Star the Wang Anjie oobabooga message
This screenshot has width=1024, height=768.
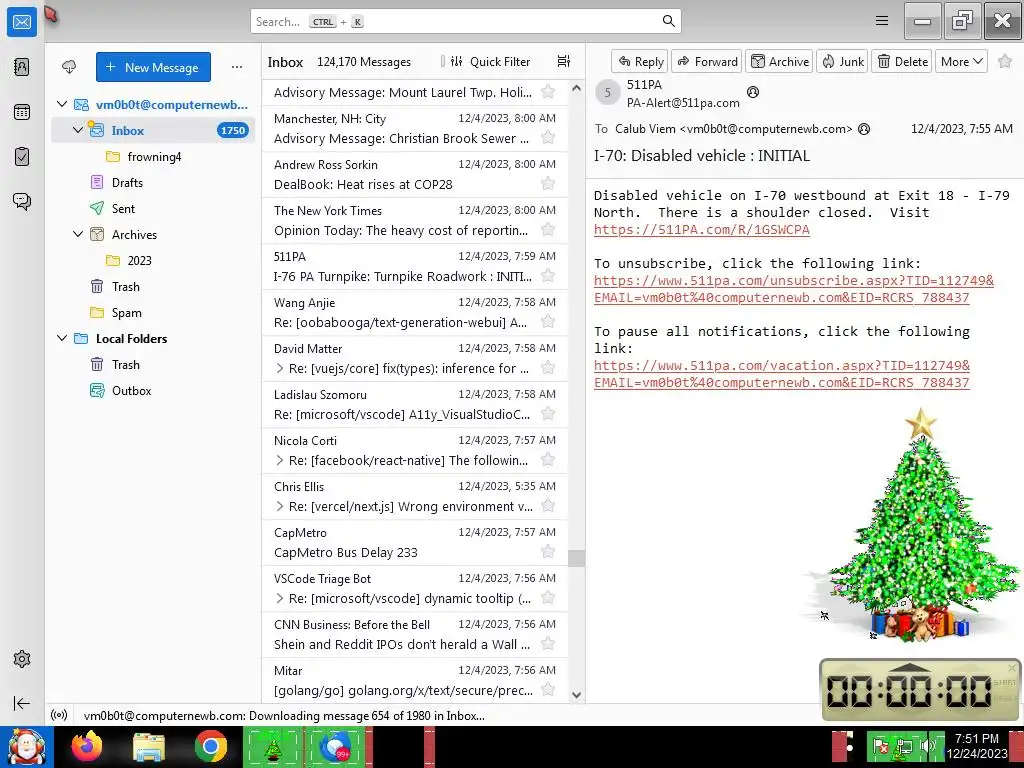[x=548, y=322]
